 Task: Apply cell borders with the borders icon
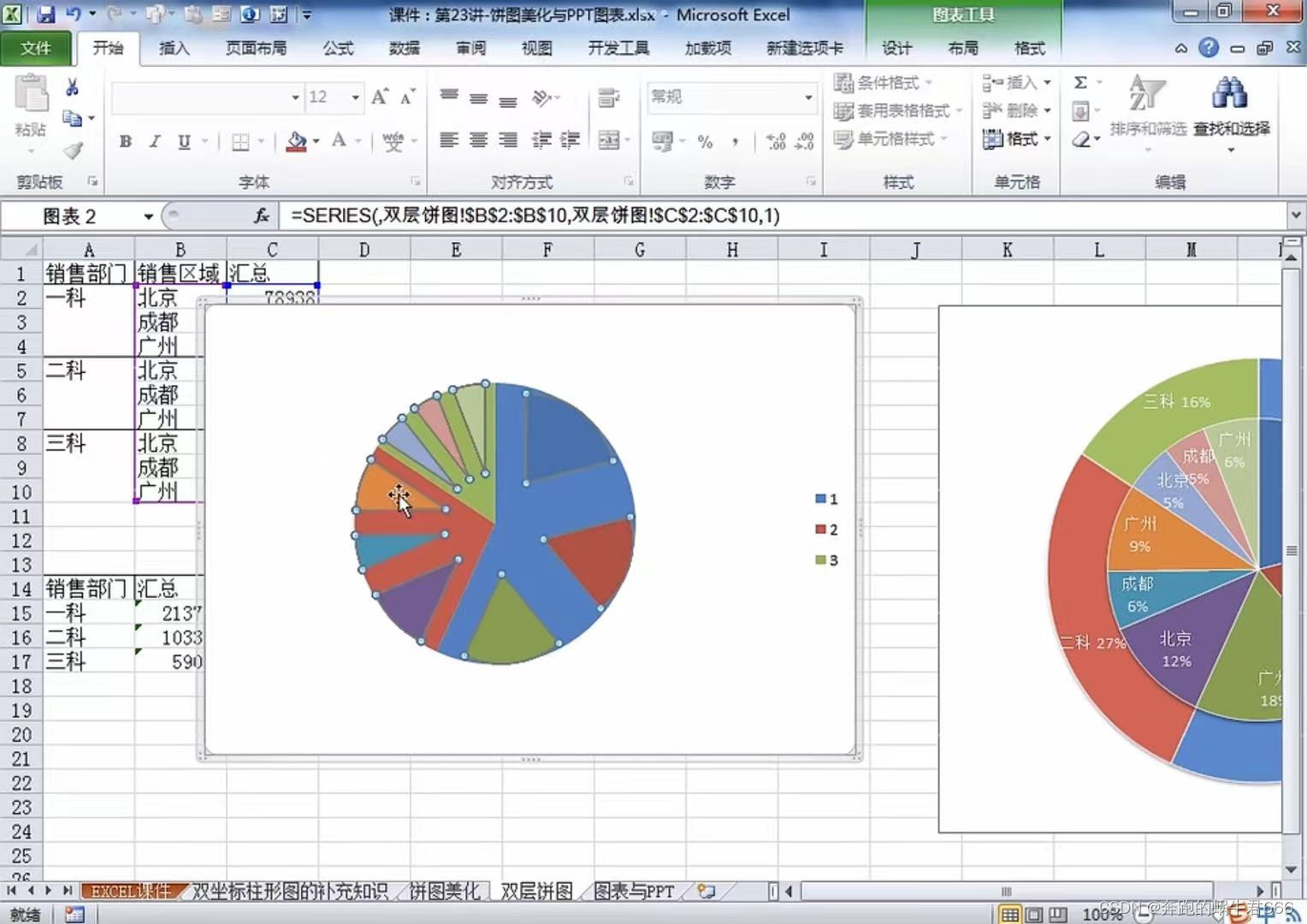click(x=240, y=142)
